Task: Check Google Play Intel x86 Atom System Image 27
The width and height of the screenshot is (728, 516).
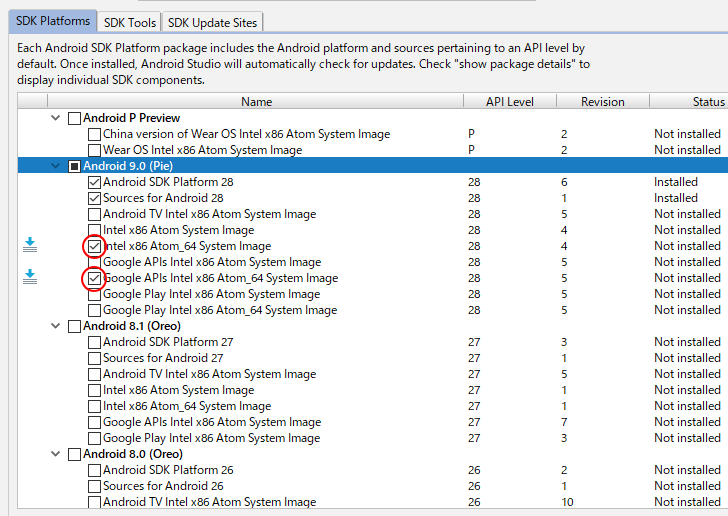Action: point(94,438)
